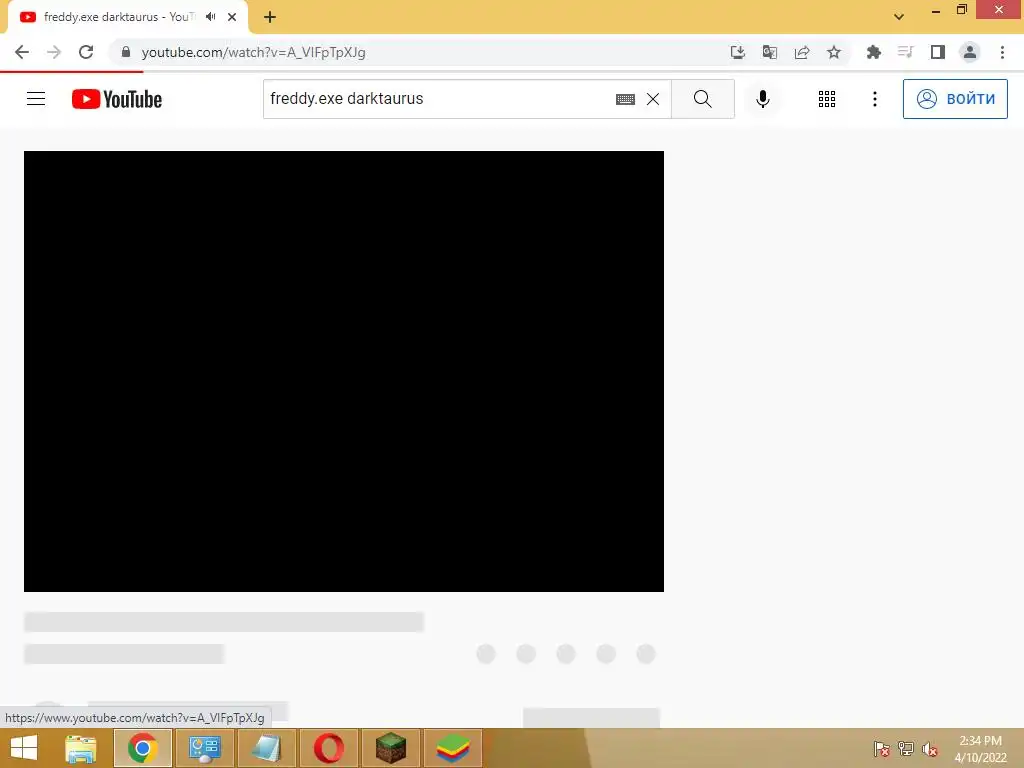Open a new browser tab
This screenshot has height=768, width=1024.
(270, 17)
